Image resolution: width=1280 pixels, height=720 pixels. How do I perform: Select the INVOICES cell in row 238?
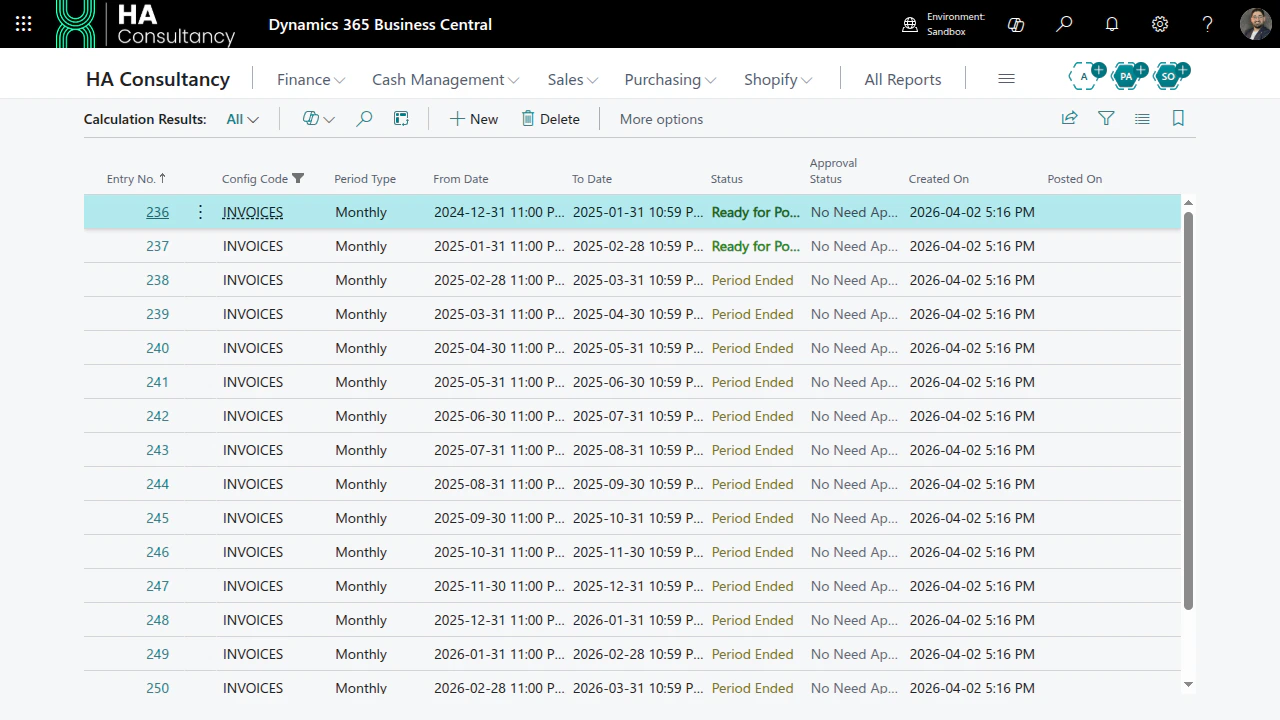click(253, 280)
